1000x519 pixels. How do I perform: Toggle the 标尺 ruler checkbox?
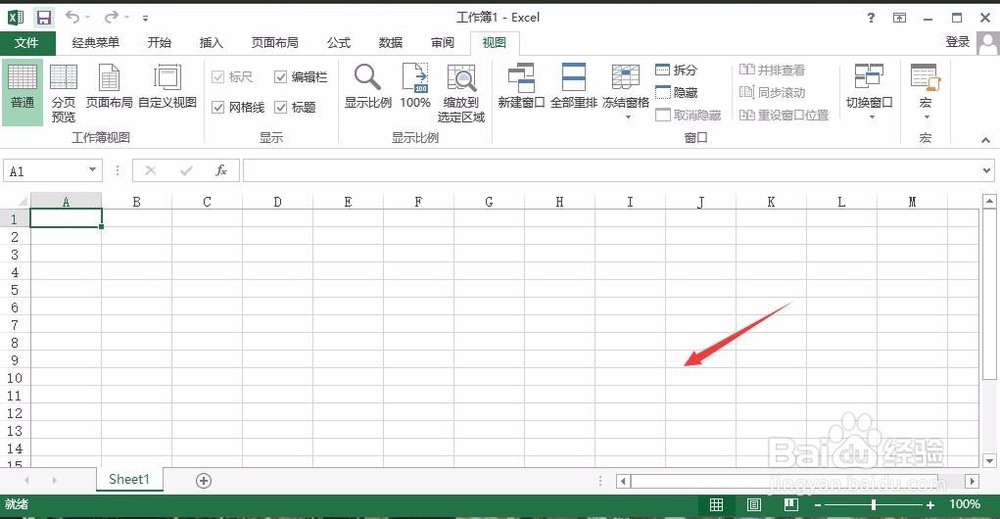point(218,77)
